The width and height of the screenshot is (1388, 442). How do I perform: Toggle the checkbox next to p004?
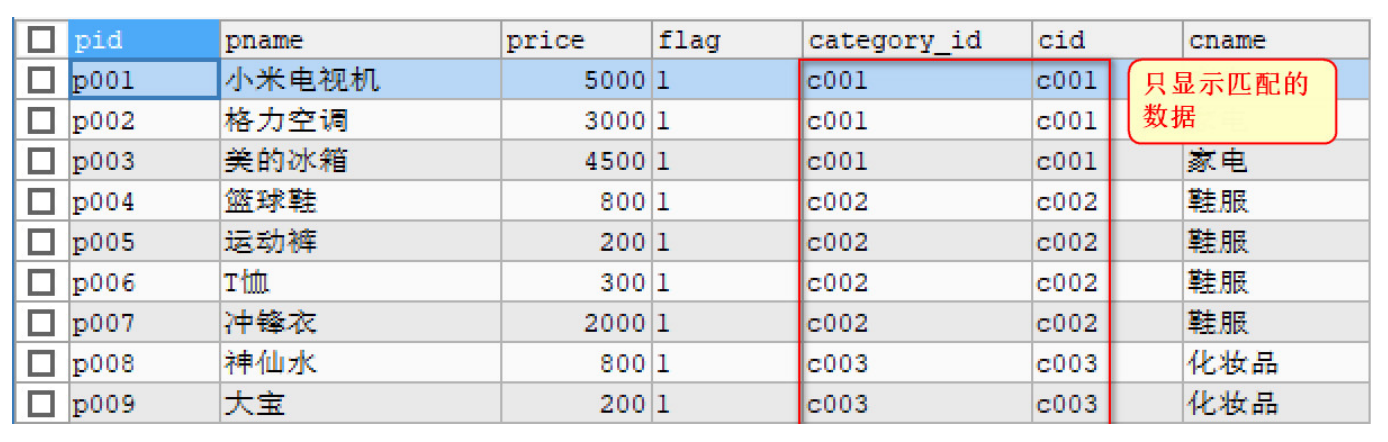[x=41, y=202]
